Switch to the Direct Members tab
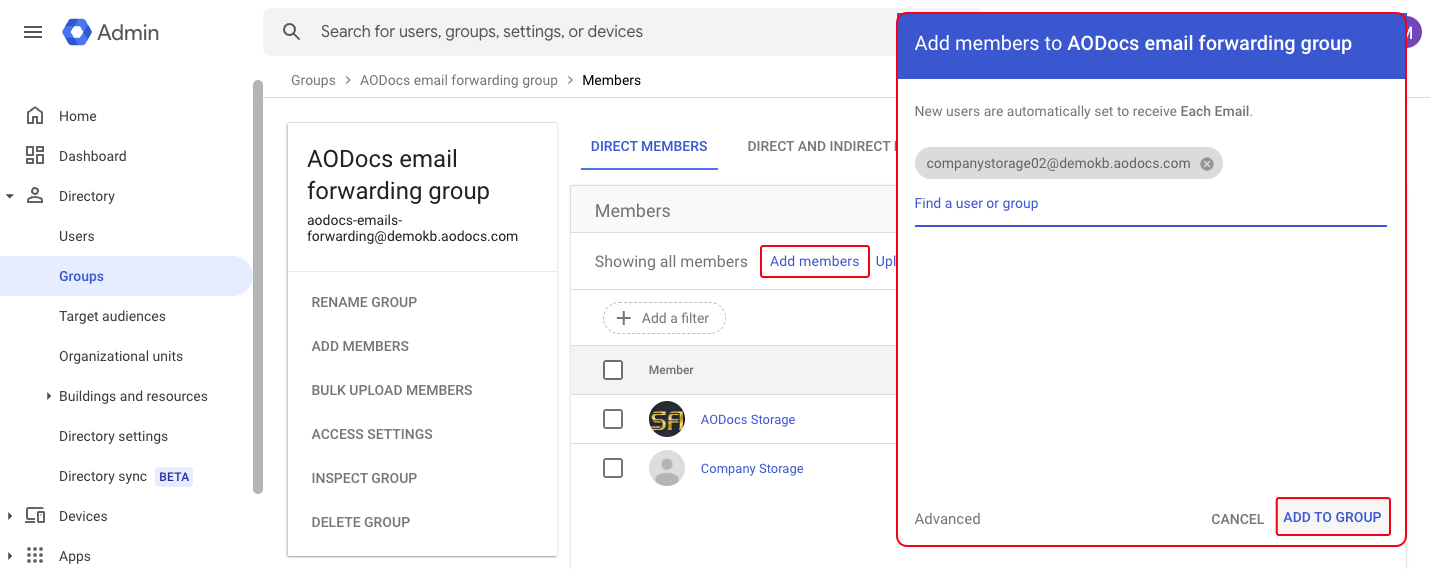 [649, 146]
